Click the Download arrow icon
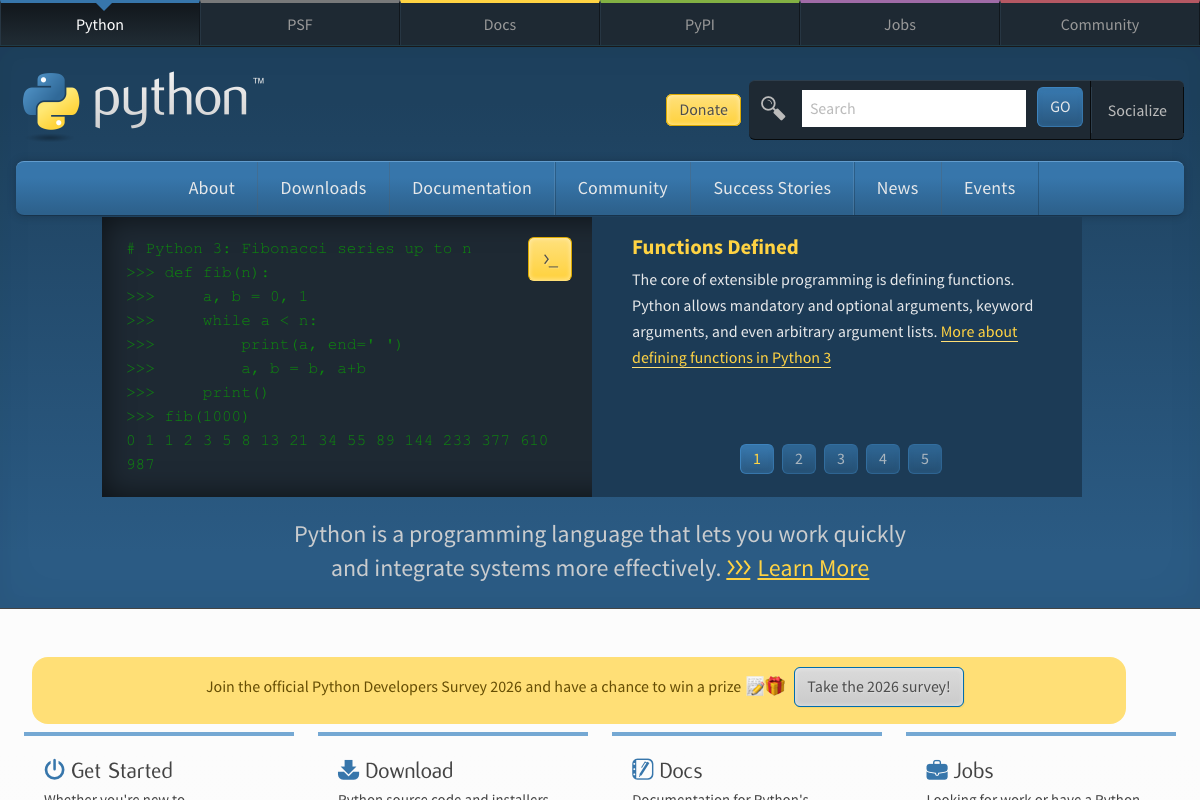The image size is (1200, 800). pos(348,769)
